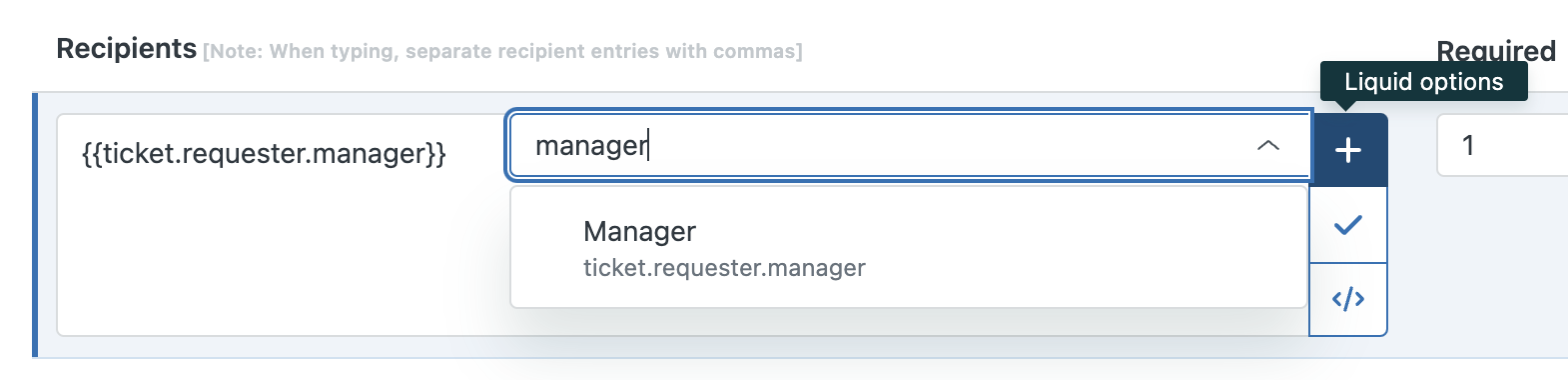
Task: Click into the Required field showing 1
Action: (1502, 146)
